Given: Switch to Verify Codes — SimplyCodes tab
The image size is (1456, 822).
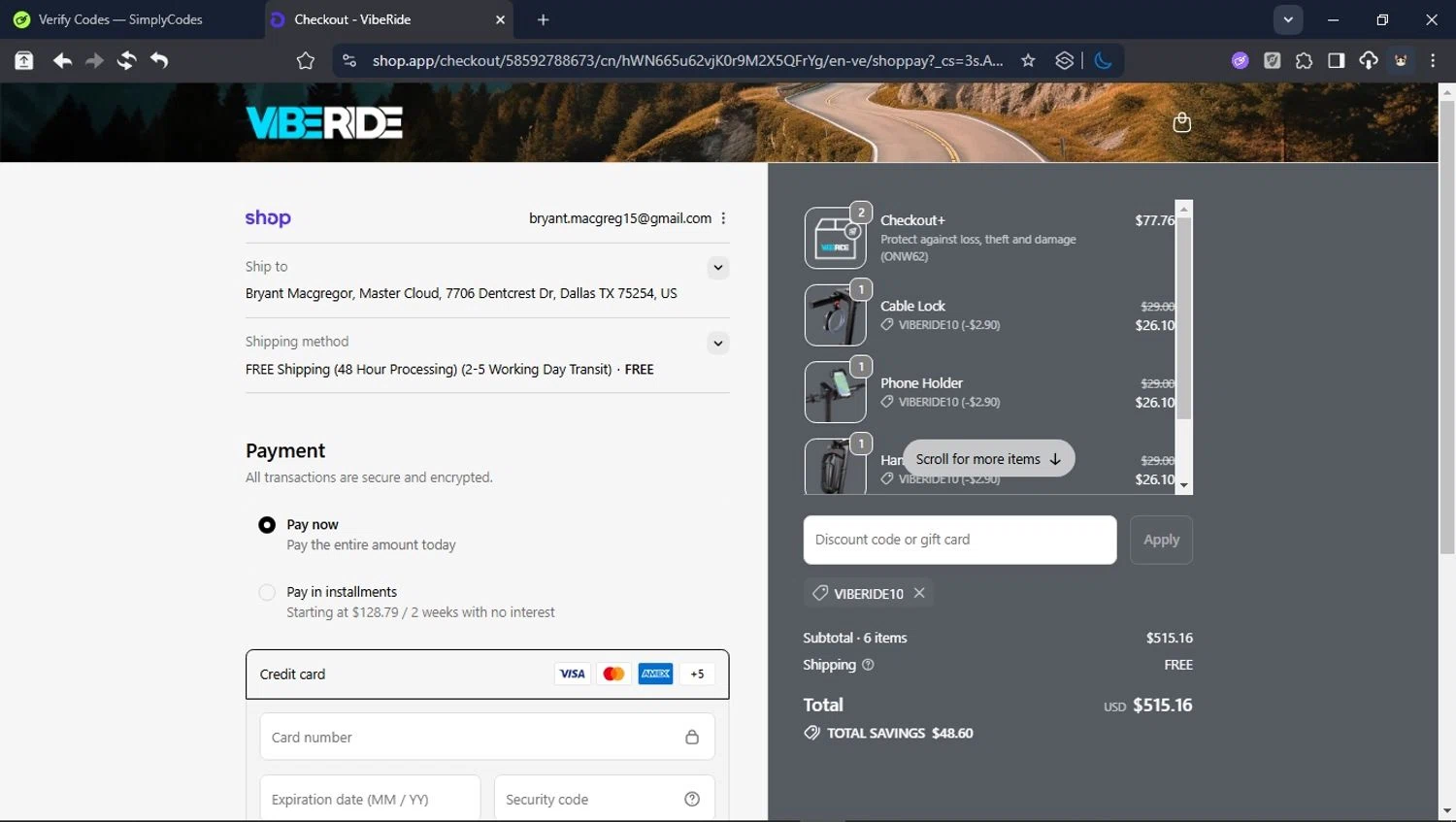Looking at the screenshot, I should [x=121, y=19].
